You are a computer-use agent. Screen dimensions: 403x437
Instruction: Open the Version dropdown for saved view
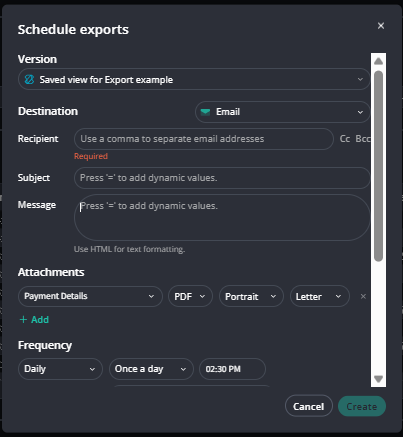(x=194, y=79)
